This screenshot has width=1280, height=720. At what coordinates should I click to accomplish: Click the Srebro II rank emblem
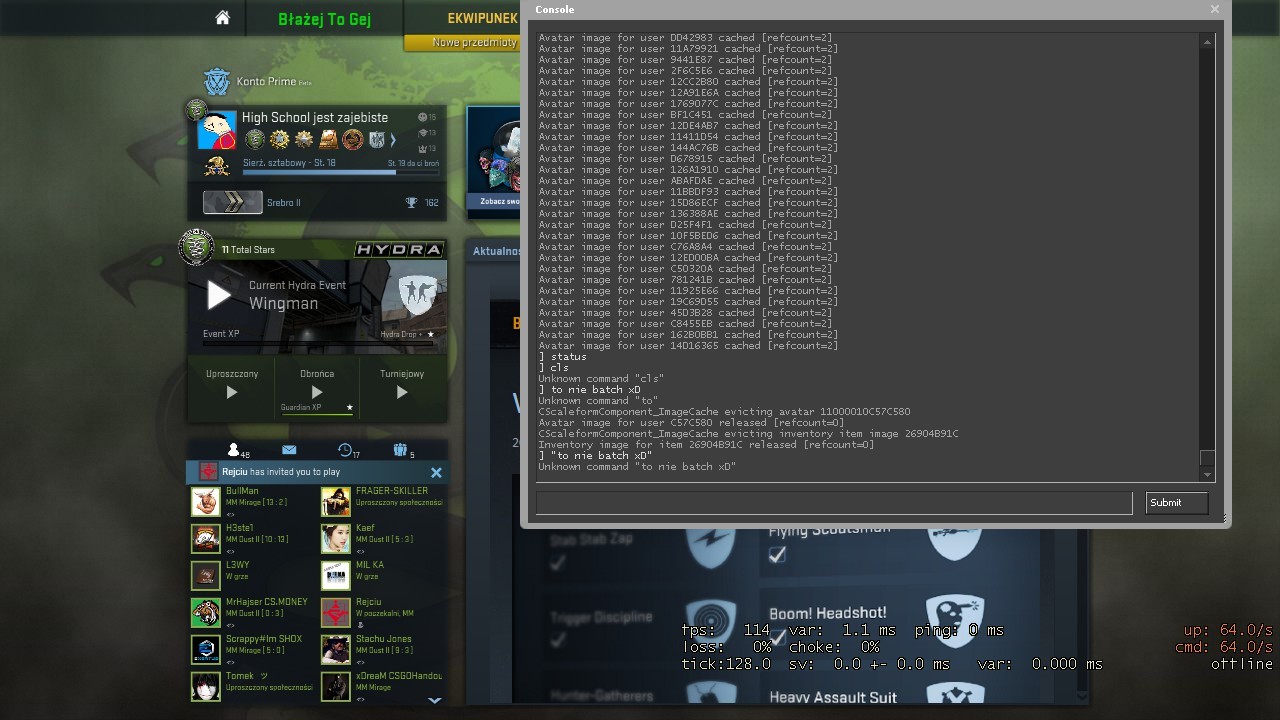coord(233,202)
